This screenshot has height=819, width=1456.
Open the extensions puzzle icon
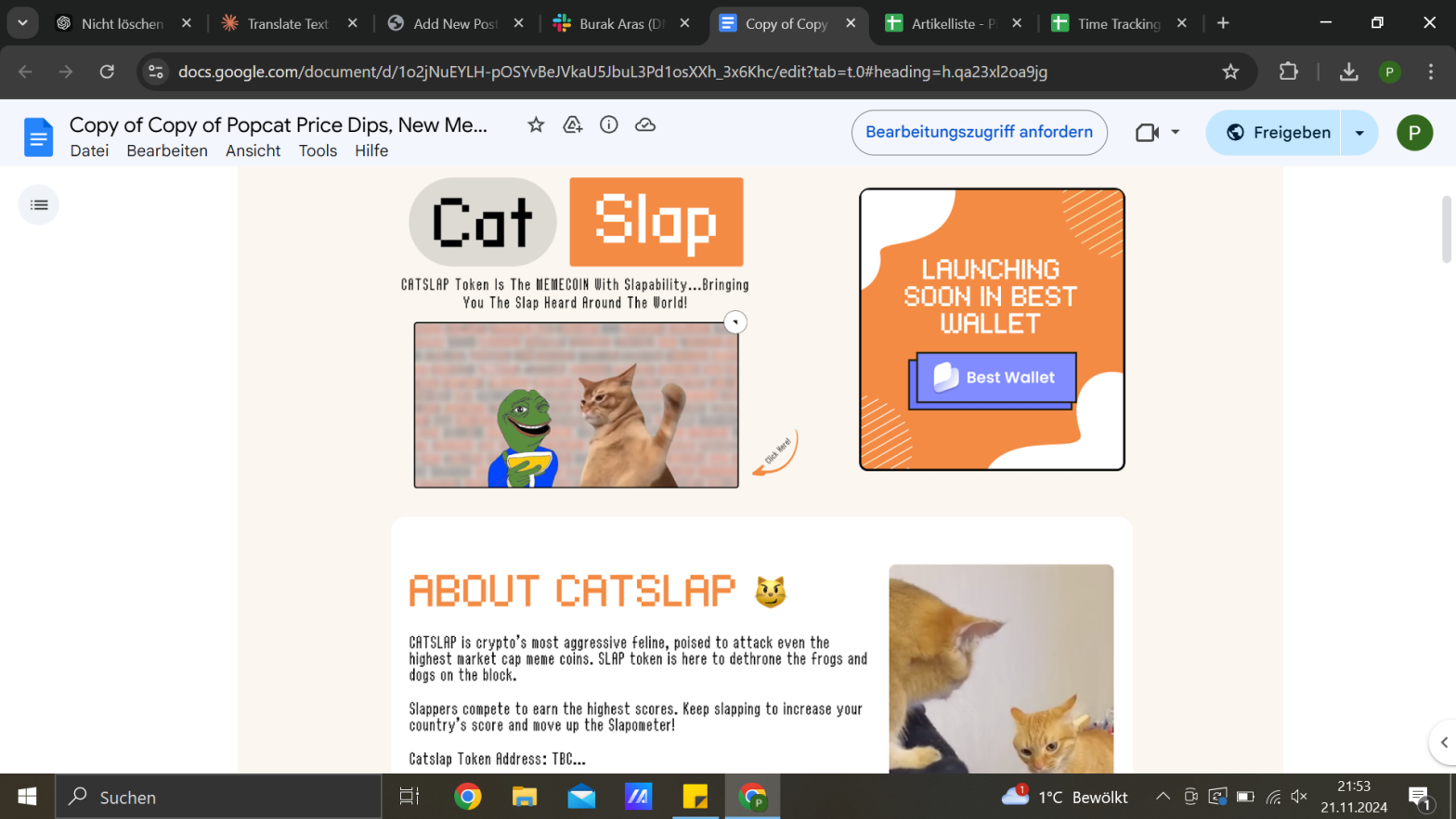click(x=1288, y=71)
